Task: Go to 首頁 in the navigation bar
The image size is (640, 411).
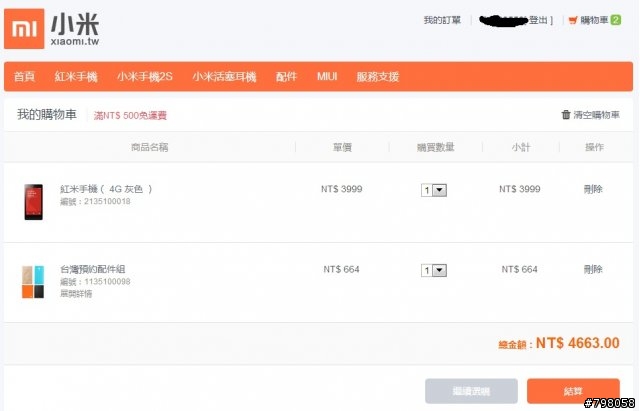Action: click(x=24, y=76)
